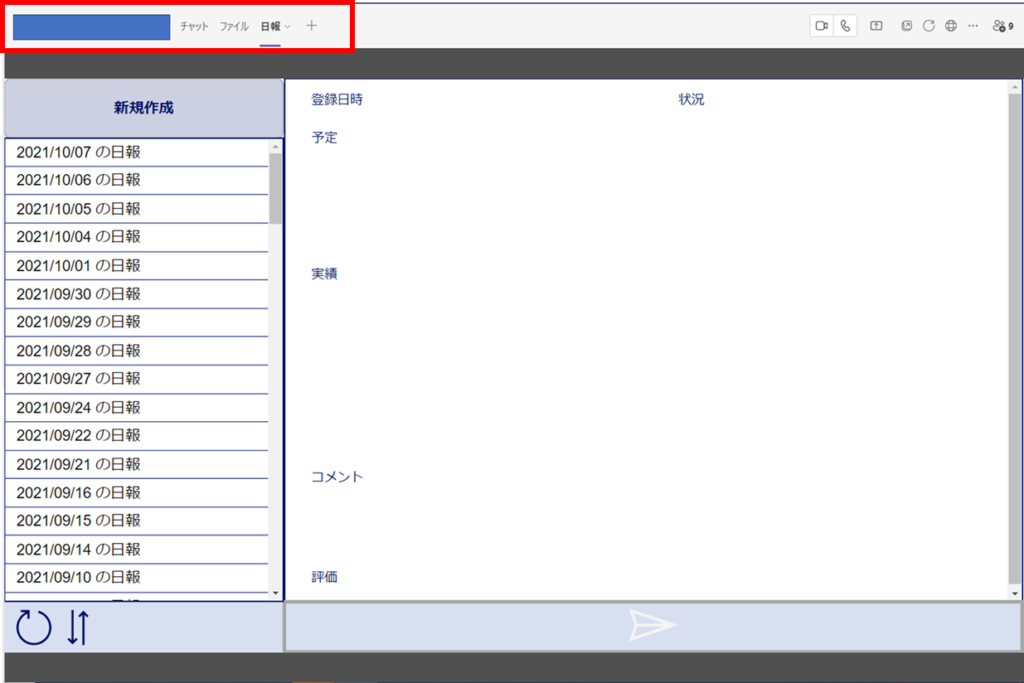Expand the 日報 tab dropdown chevron
The image size is (1024, 683).
tap(288, 27)
